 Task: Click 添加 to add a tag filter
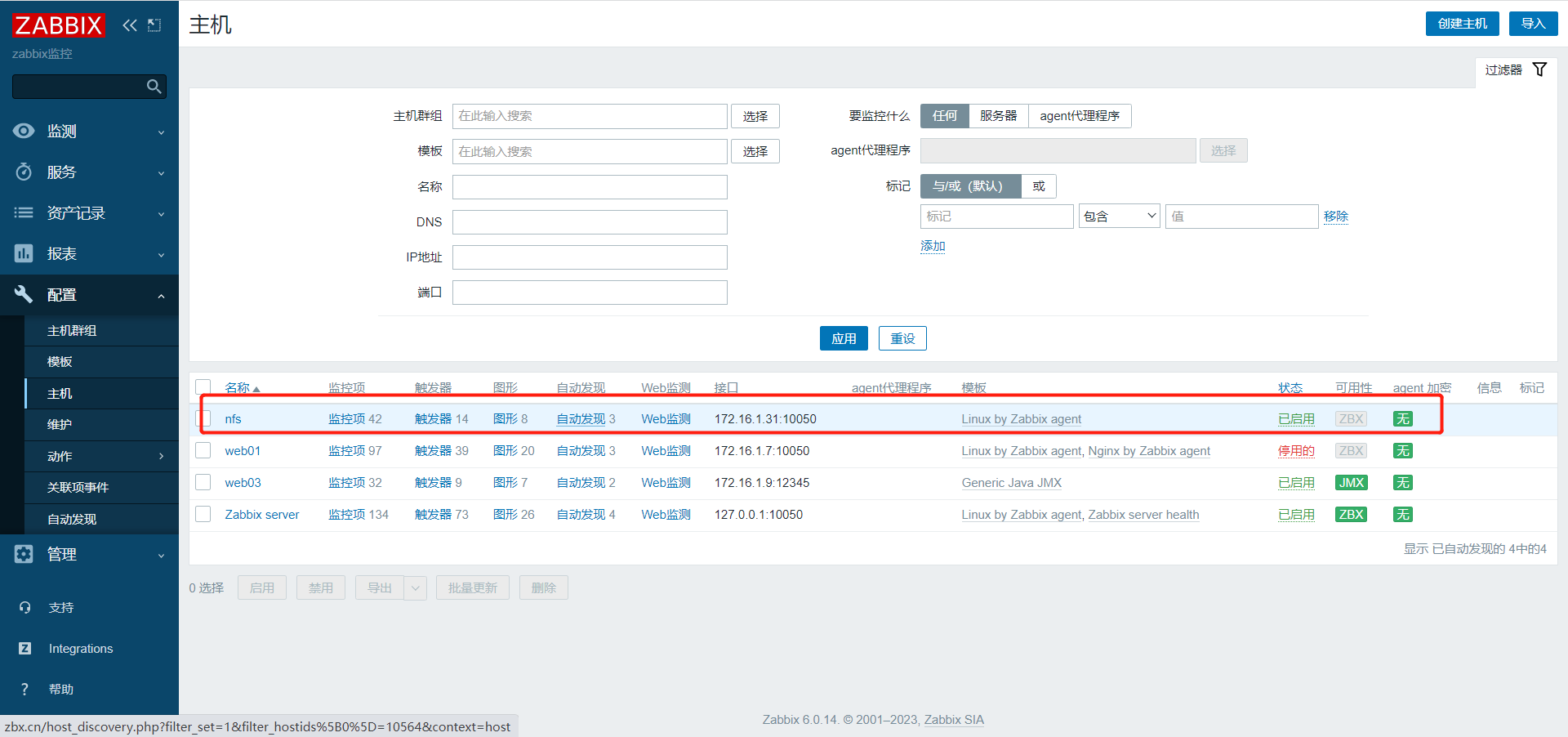pos(933,246)
